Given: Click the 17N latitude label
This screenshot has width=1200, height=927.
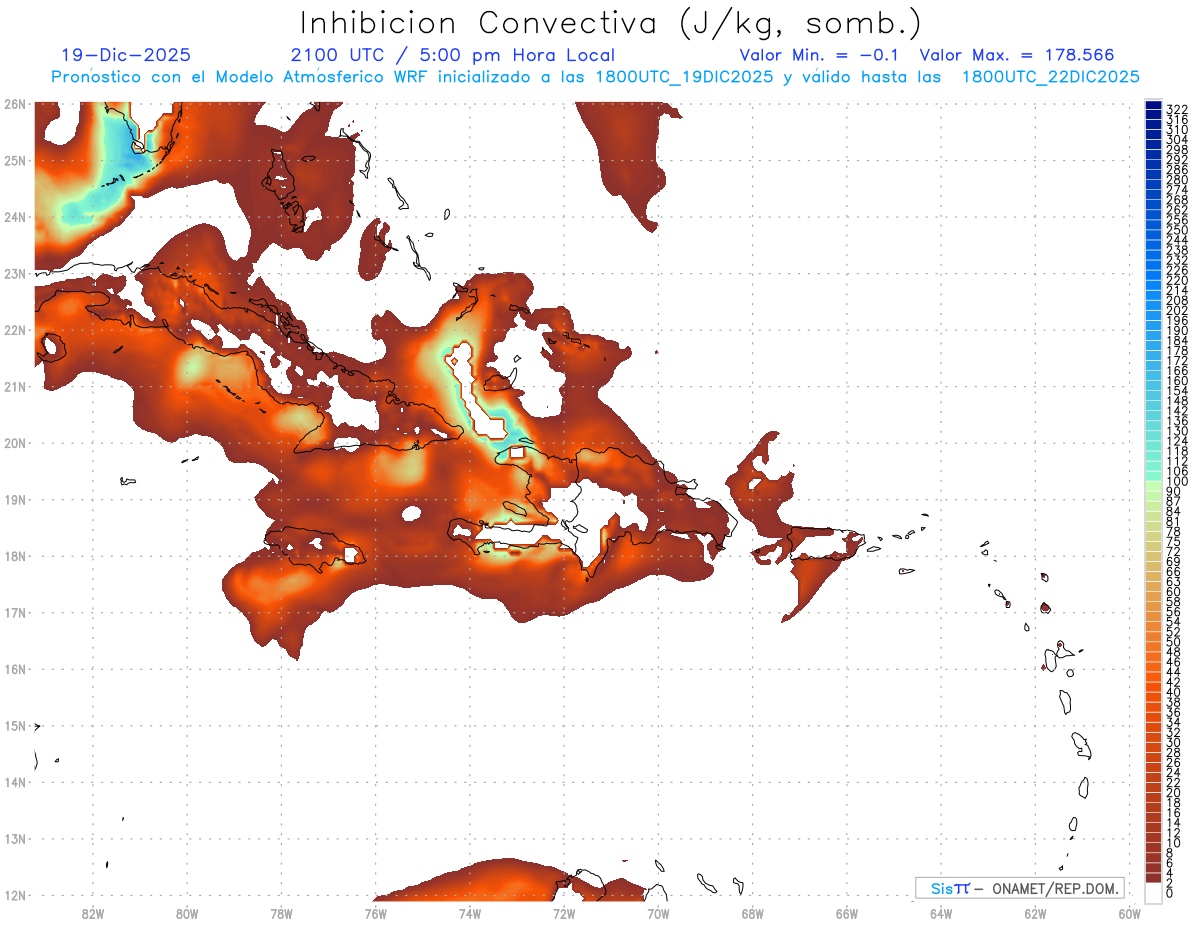Looking at the screenshot, I should pyautogui.click(x=15, y=612).
